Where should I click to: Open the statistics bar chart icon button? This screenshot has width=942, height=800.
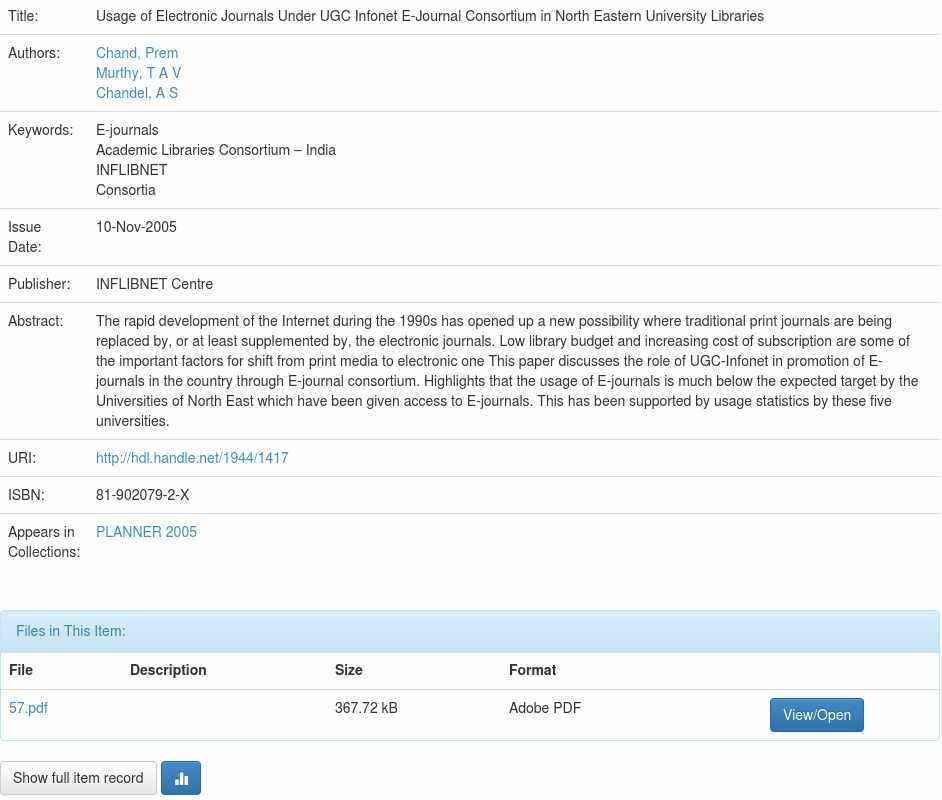coord(181,778)
